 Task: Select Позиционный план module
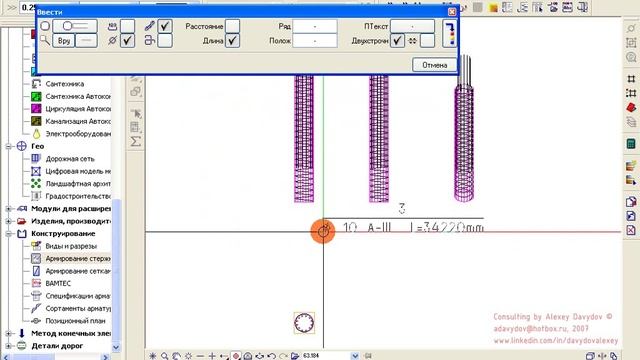click(x=75, y=321)
